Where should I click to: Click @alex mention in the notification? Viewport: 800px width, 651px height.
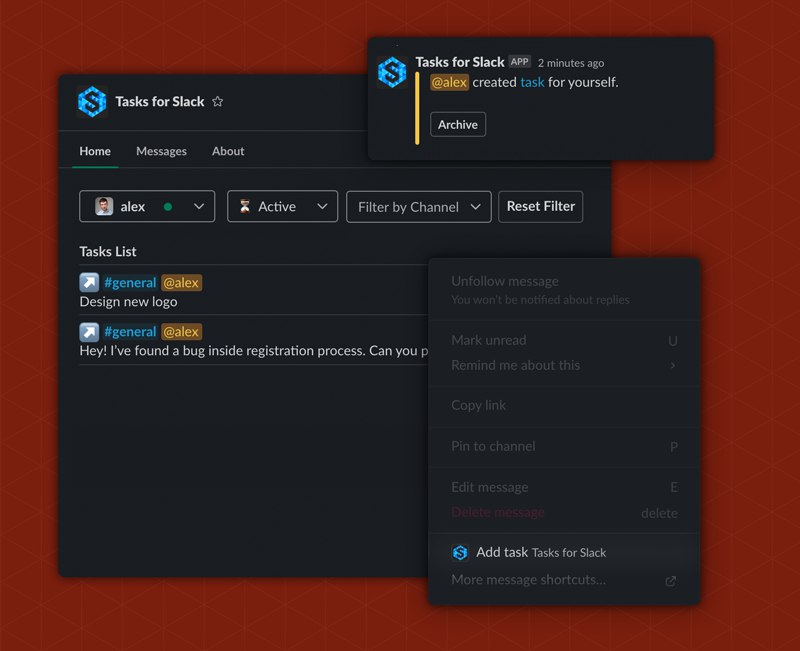click(449, 82)
